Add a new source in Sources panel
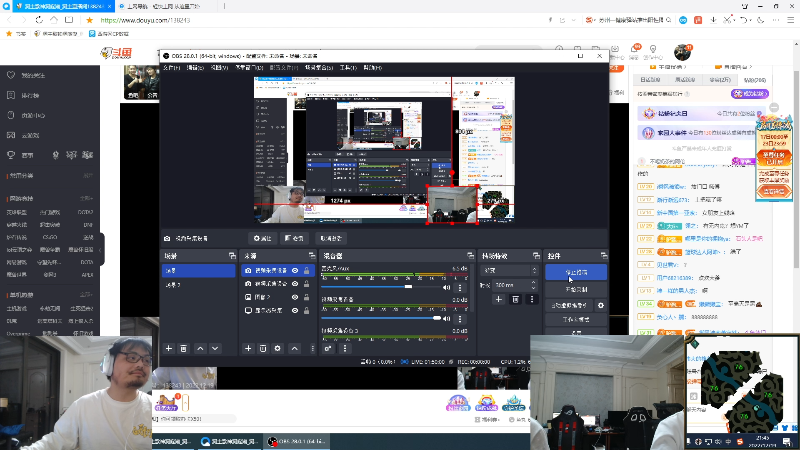The height and width of the screenshot is (450, 800). [x=248, y=348]
